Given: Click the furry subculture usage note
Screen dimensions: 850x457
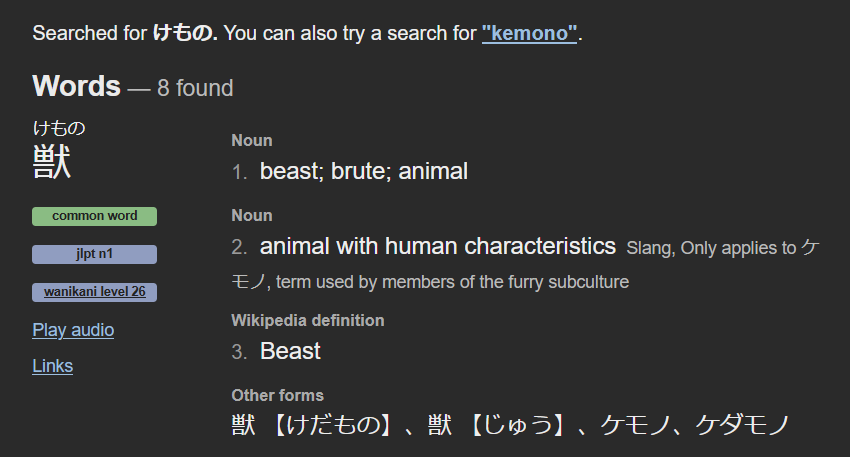Looking at the screenshot, I should pyautogui.click(x=452, y=282).
